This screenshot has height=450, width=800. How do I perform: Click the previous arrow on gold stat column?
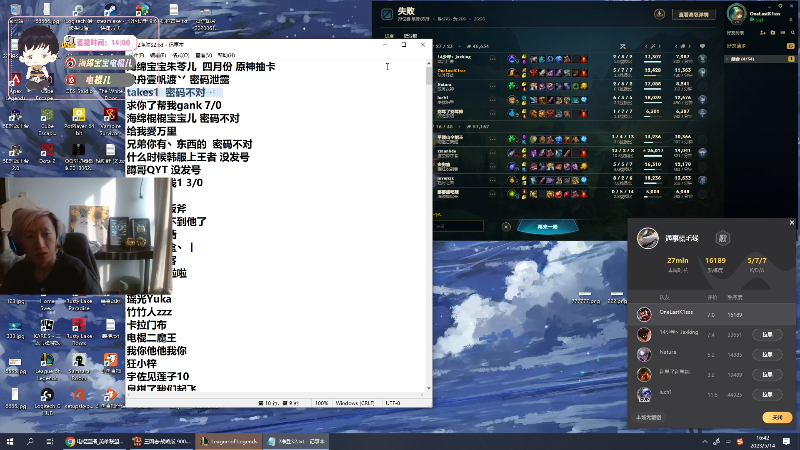pyautogui.click(x=676, y=46)
